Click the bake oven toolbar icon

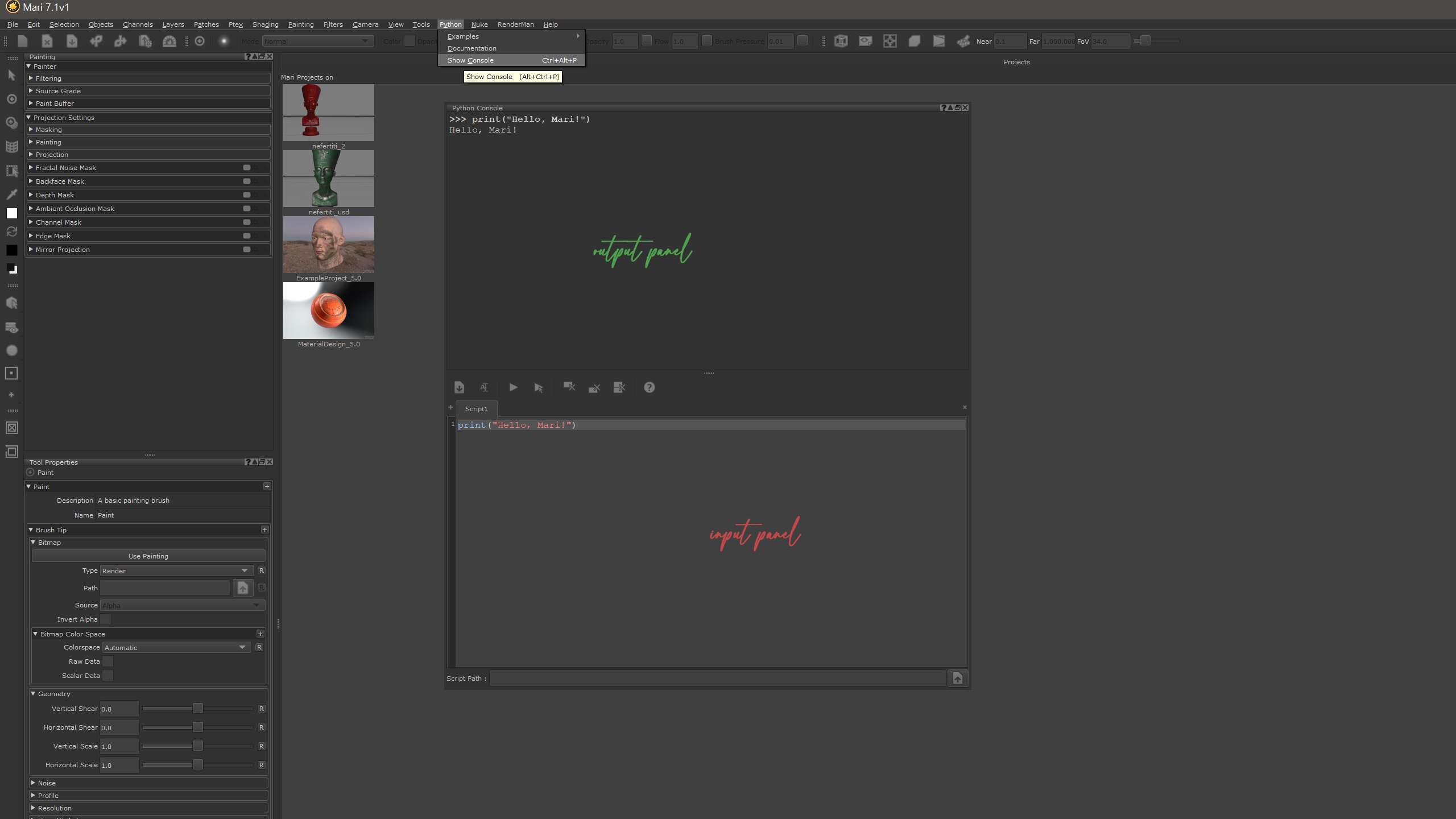click(169, 41)
